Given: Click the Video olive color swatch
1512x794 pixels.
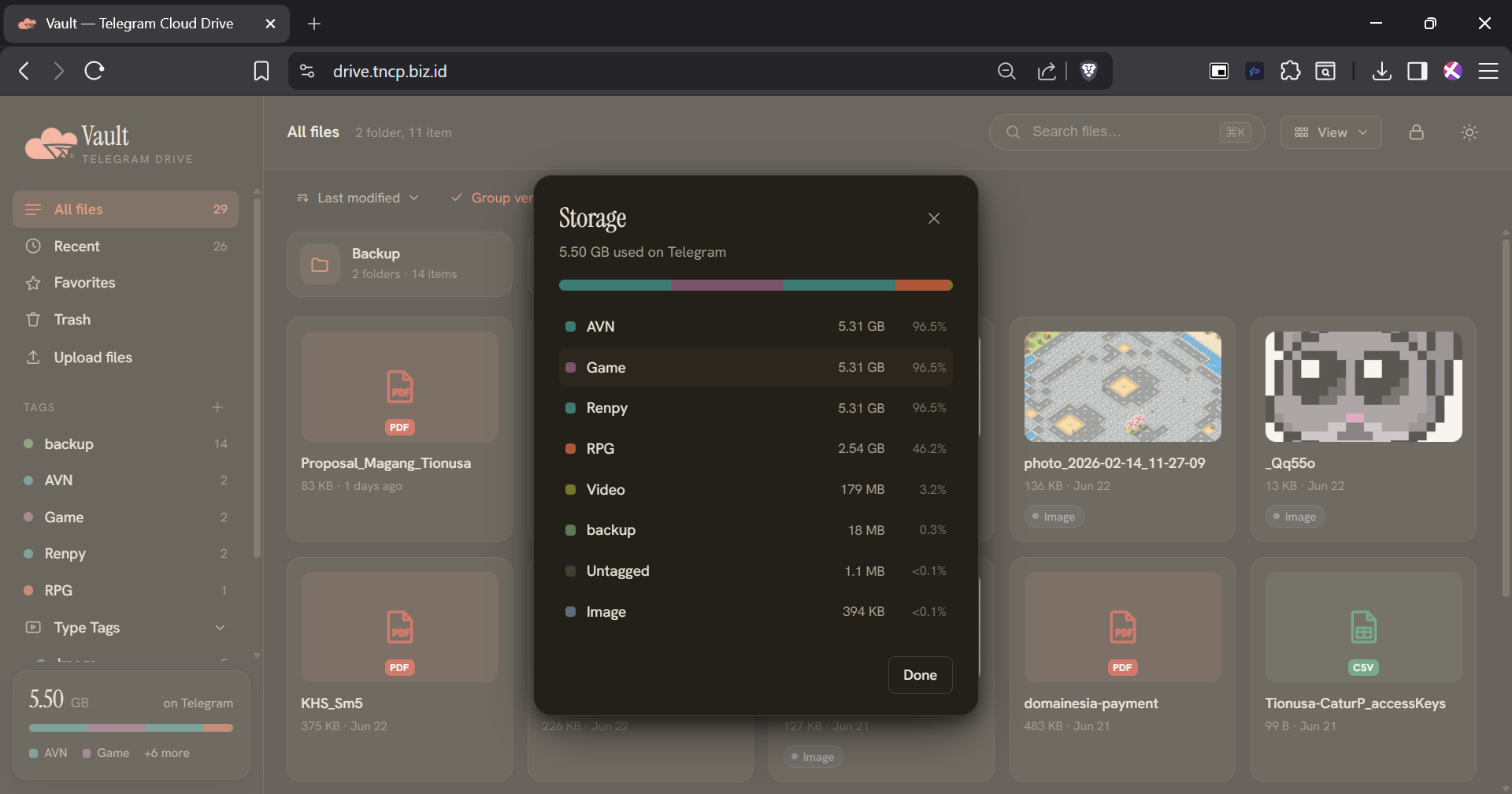Looking at the screenshot, I should click(570, 489).
